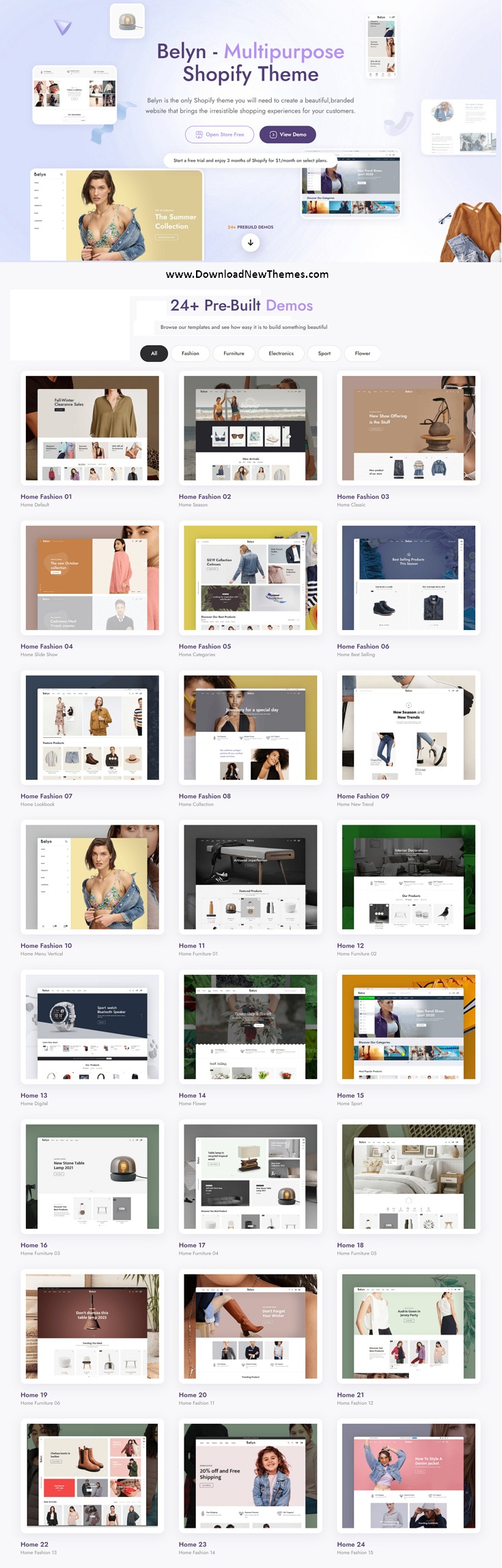This screenshot has width=502, height=1568.
Task: Open Home 20 fashion demo thumbnail
Action: pyautogui.click(x=251, y=1326)
